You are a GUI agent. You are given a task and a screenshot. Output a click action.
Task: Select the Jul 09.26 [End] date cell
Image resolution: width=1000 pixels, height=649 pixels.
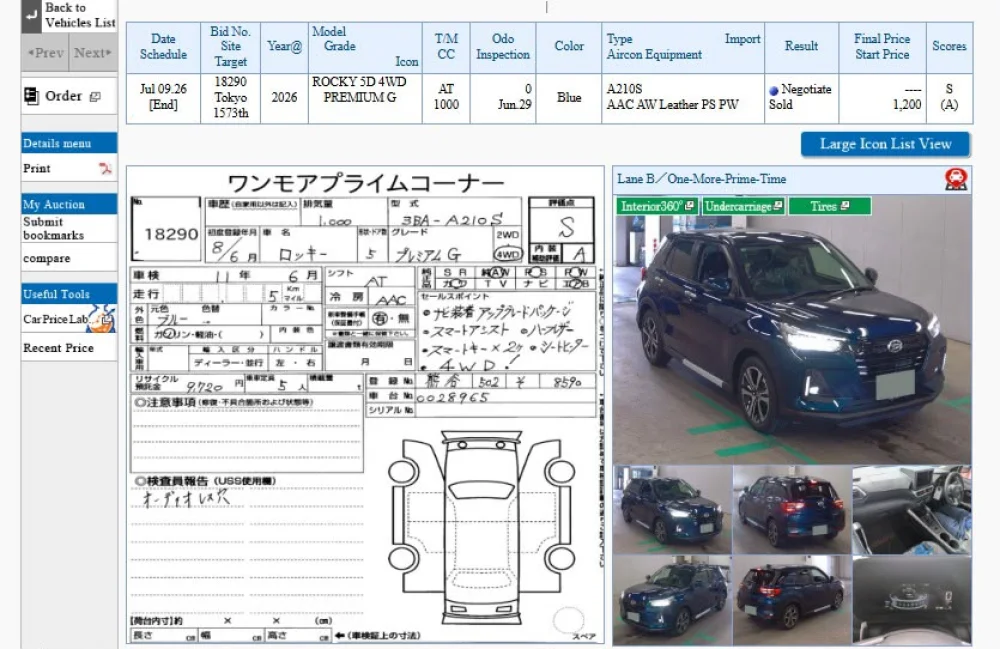pos(163,98)
